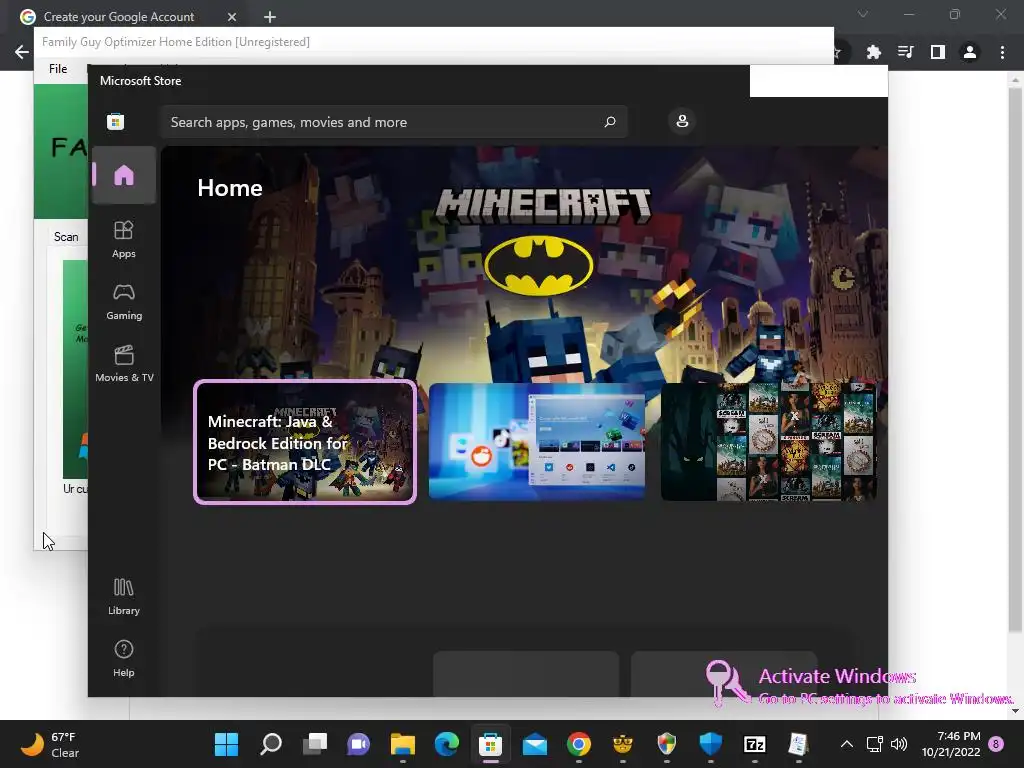Open the 67°F Clear weather widget
The height and width of the screenshot is (768, 1024).
pyautogui.click(x=51, y=744)
